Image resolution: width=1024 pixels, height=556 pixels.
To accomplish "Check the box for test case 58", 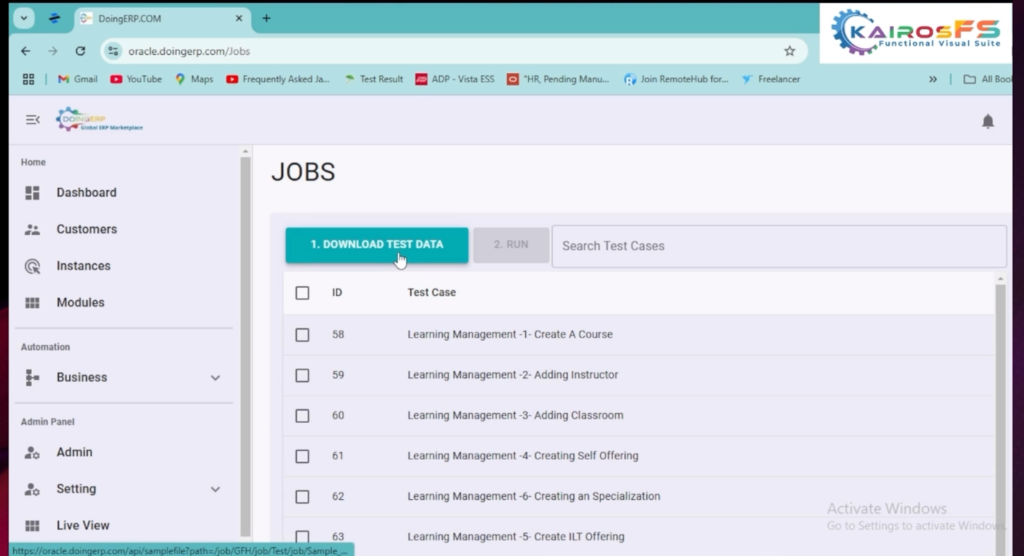I will [x=302, y=335].
